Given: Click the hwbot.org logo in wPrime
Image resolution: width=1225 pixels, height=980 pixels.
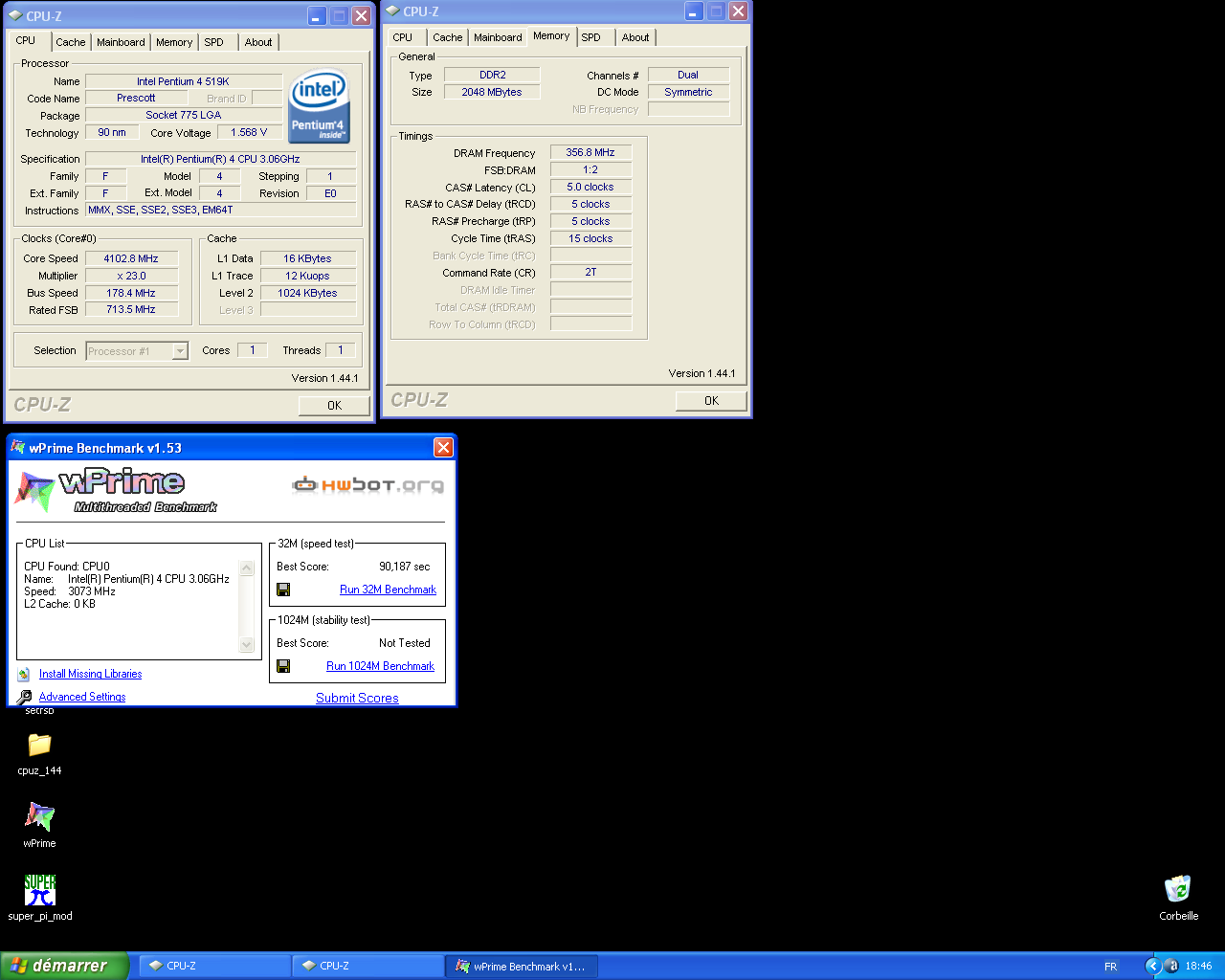Looking at the screenshot, I should point(367,485).
